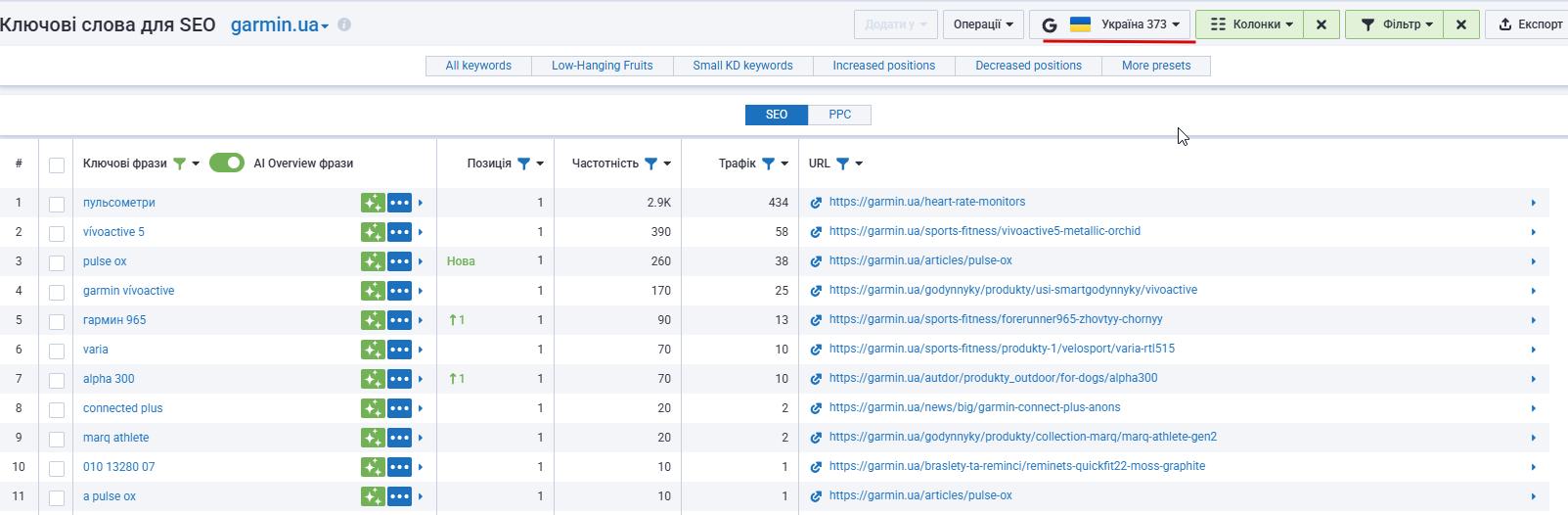Viewport: 1568px width, 515px height.
Task: Check the box for row alpha 300
Action: click(x=57, y=380)
